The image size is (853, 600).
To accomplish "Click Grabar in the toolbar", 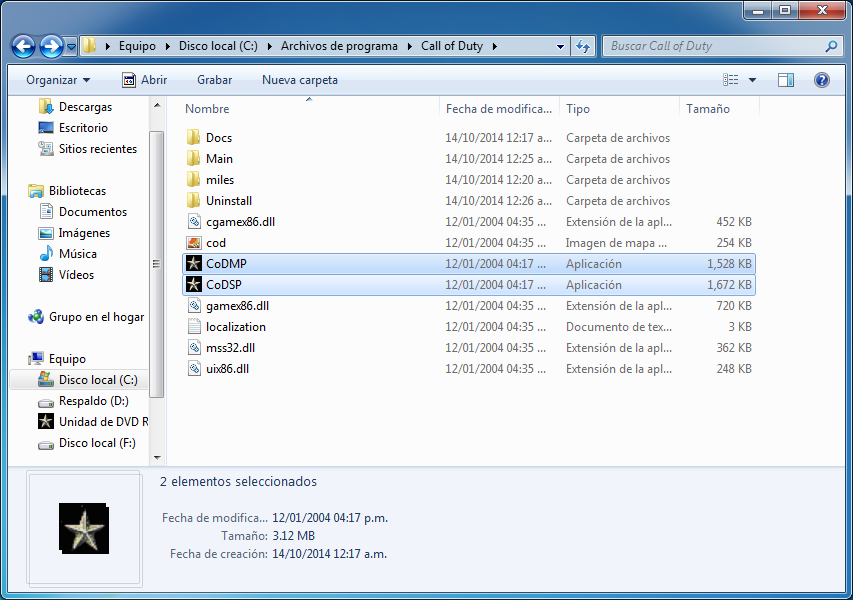I will click(214, 80).
